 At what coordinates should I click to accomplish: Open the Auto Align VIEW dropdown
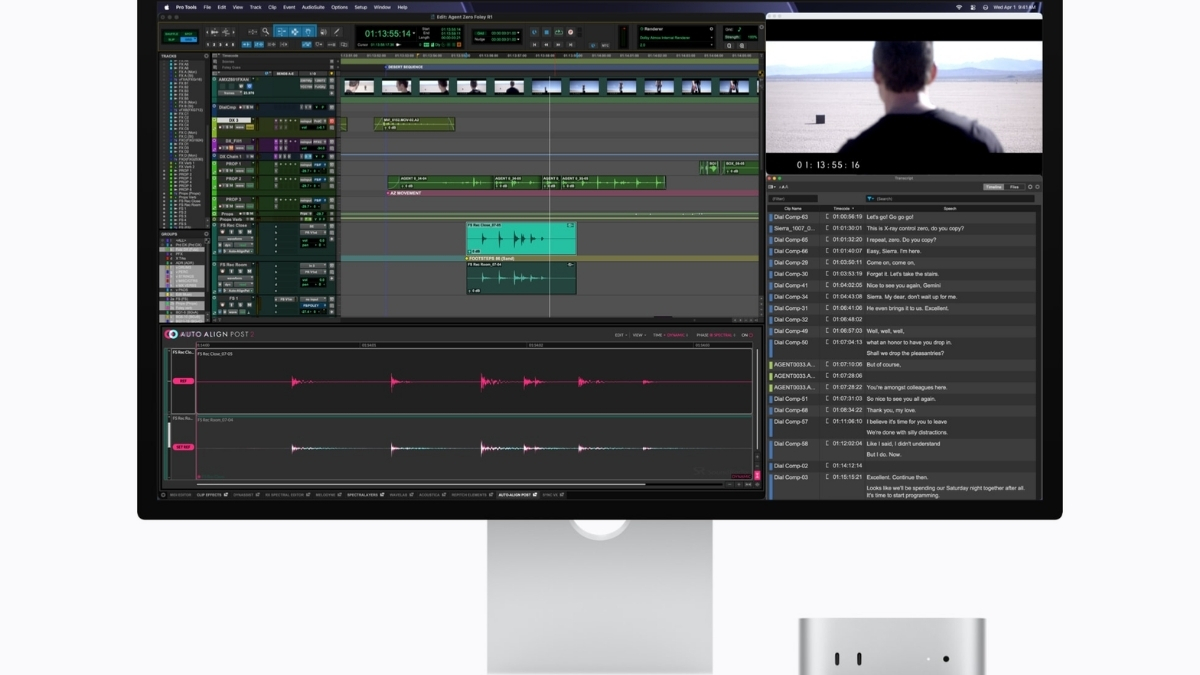pos(639,335)
